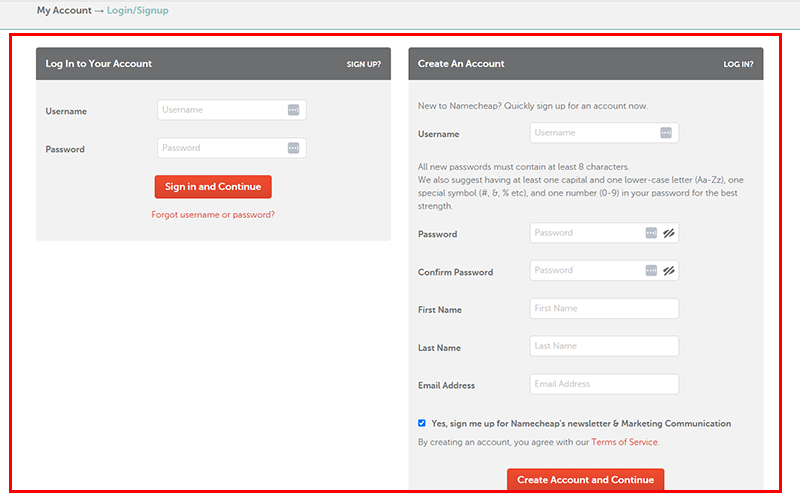Click the 'Email Address' label
The width and height of the screenshot is (800, 494).
coord(446,386)
